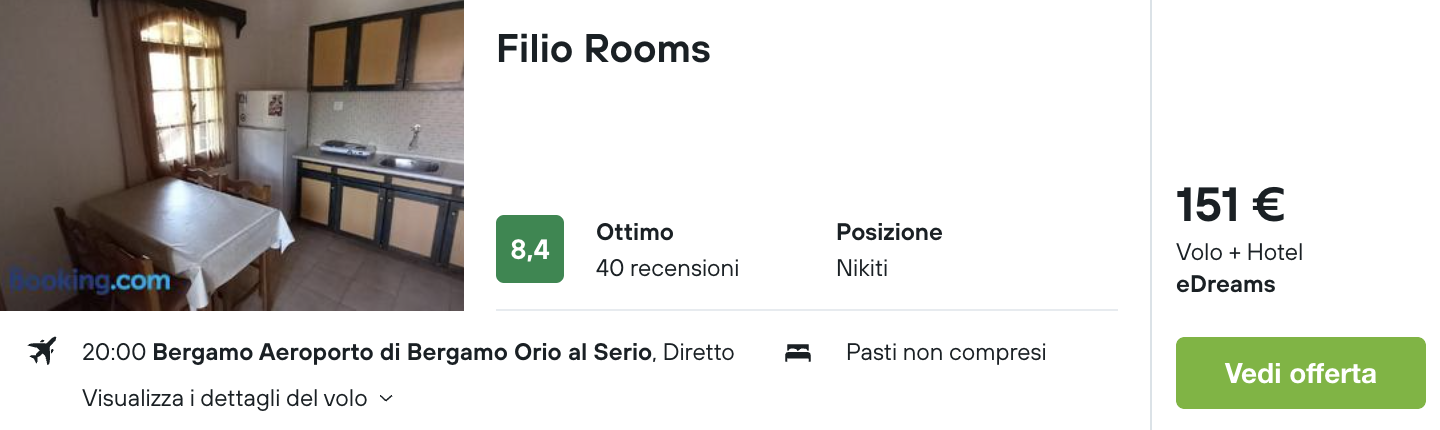Click the 151 € price
Screen dimensions: 1440x430
coord(1230,205)
